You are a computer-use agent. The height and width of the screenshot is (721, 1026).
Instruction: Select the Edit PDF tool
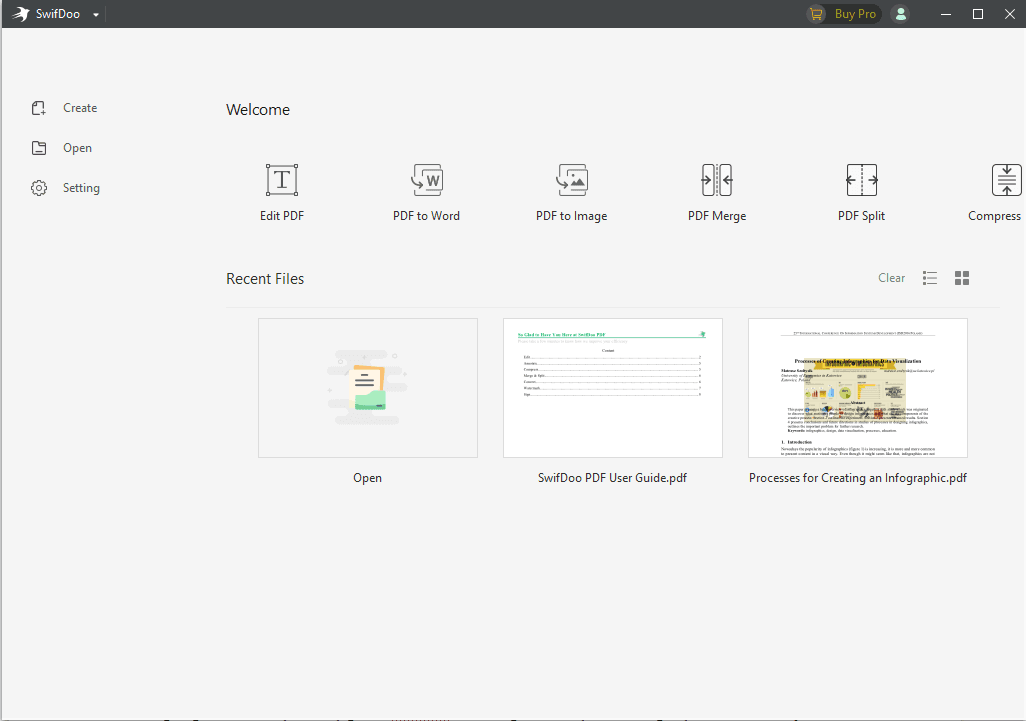pyautogui.click(x=281, y=190)
